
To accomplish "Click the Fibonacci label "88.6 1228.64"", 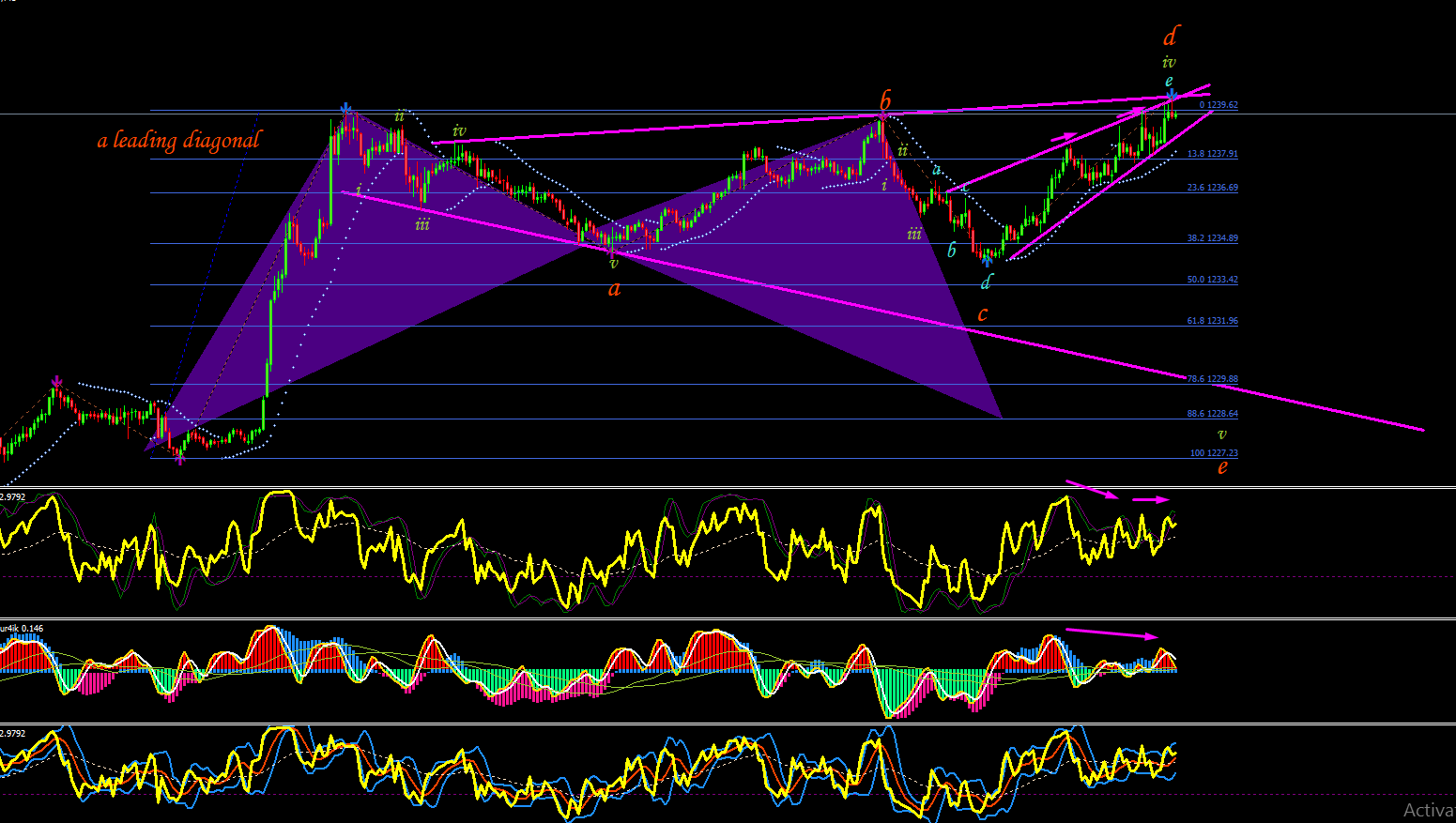I will pos(1213,414).
